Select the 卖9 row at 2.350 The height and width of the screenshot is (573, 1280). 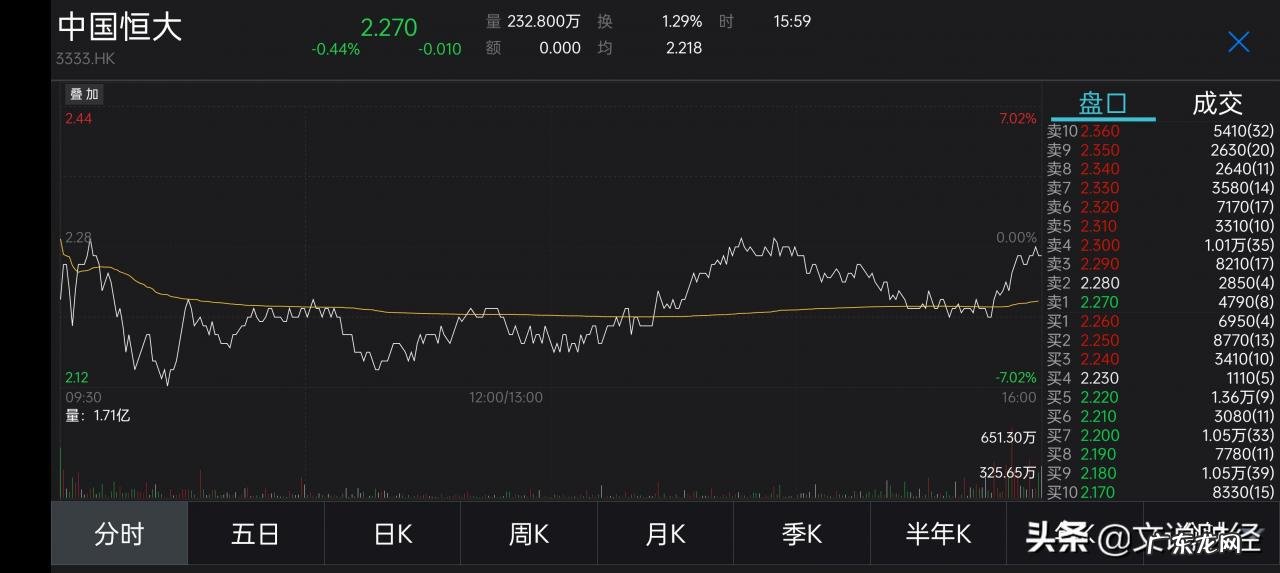click(1160, 150)
